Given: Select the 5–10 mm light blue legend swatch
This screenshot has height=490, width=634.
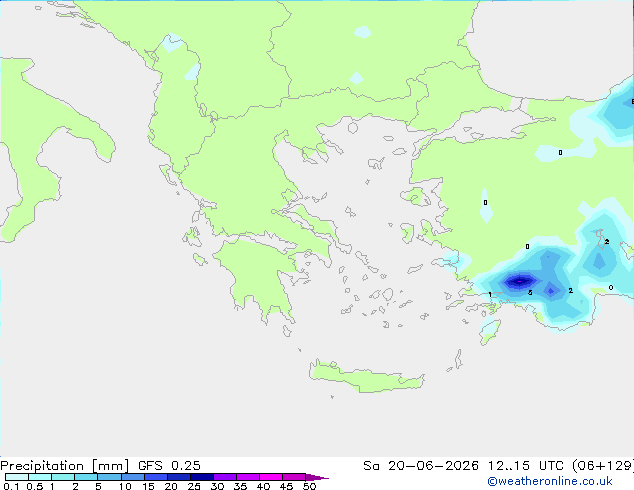Looking at the screenshot, I should coord(109,477).
